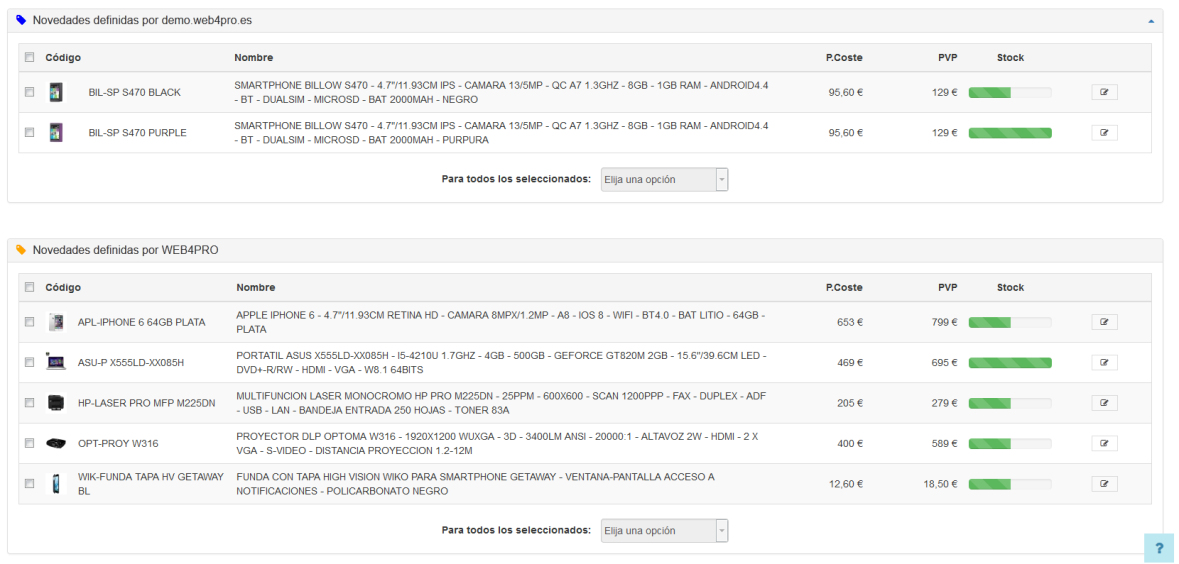1179x564 pixels.
Task: Open 'Elija una opción' dropdown in first panel
Action: click(x=665, y=180)
